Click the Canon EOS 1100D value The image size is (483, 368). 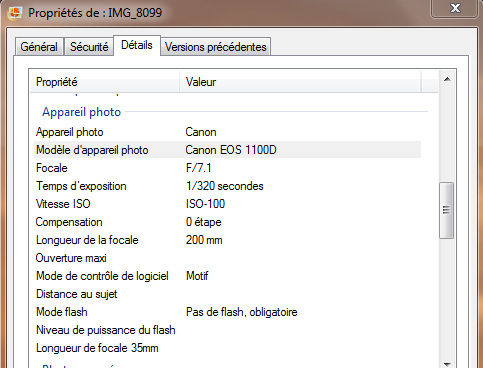click(x=231, y=150)
